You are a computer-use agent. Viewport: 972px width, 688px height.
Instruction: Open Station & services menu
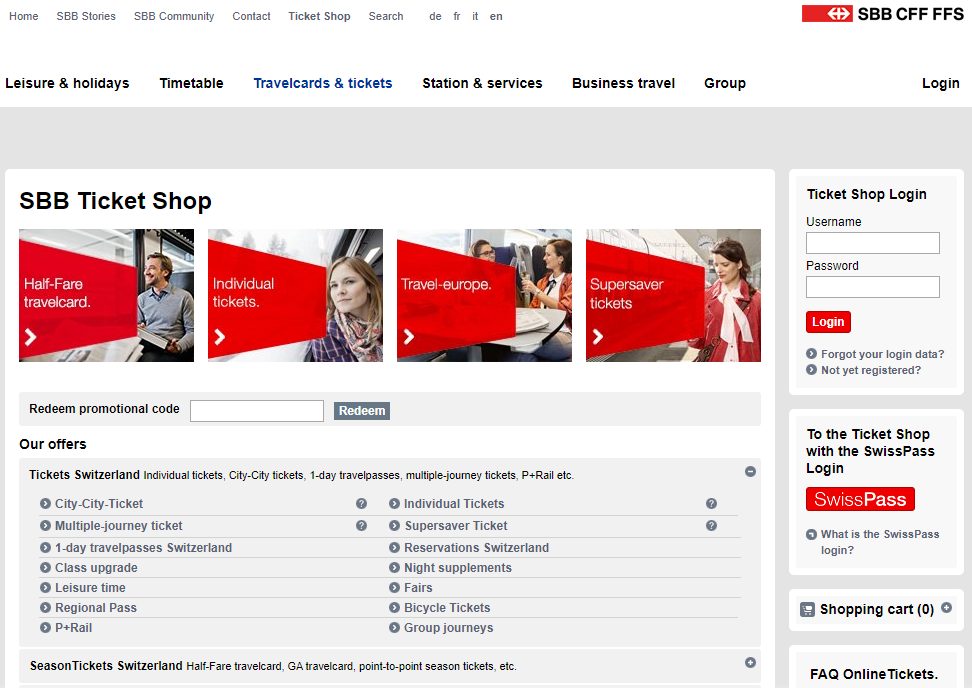[482, 83]
